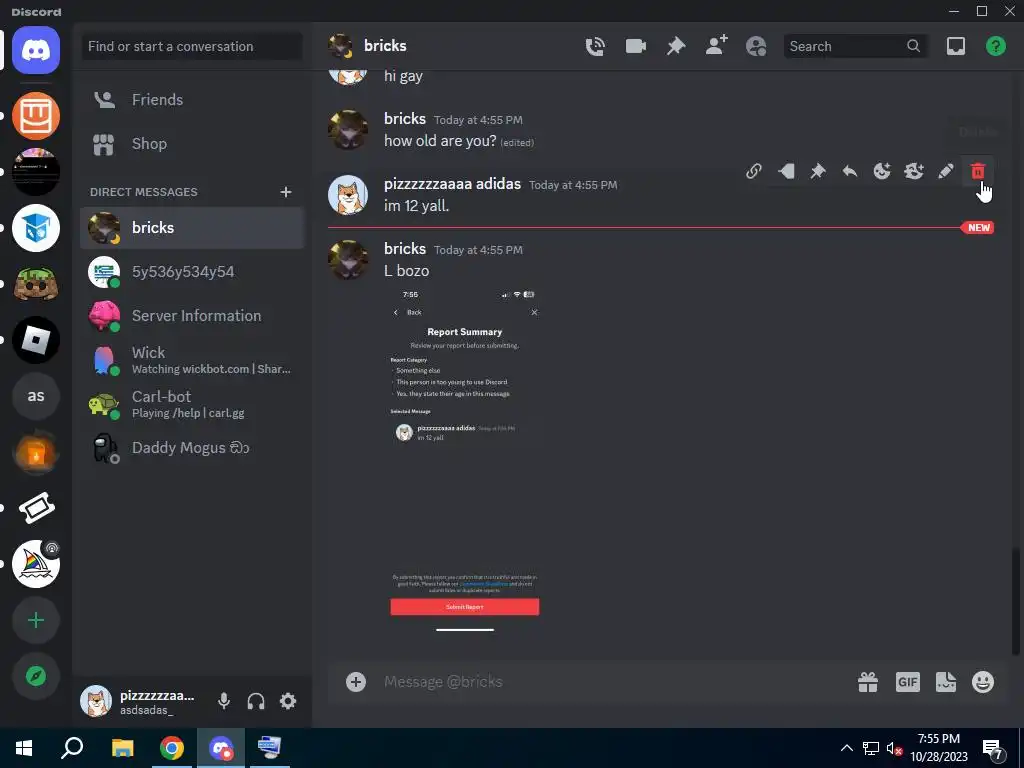This screenshot has height=768, width=1024.
Task: Click the 'how old are you?' message text
Action: pyautogui.click(x=440, y=141)
